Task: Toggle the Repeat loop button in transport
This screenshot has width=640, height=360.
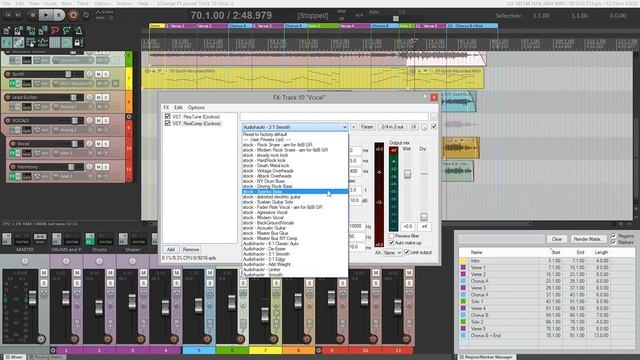Action: (x=86, y=15)
